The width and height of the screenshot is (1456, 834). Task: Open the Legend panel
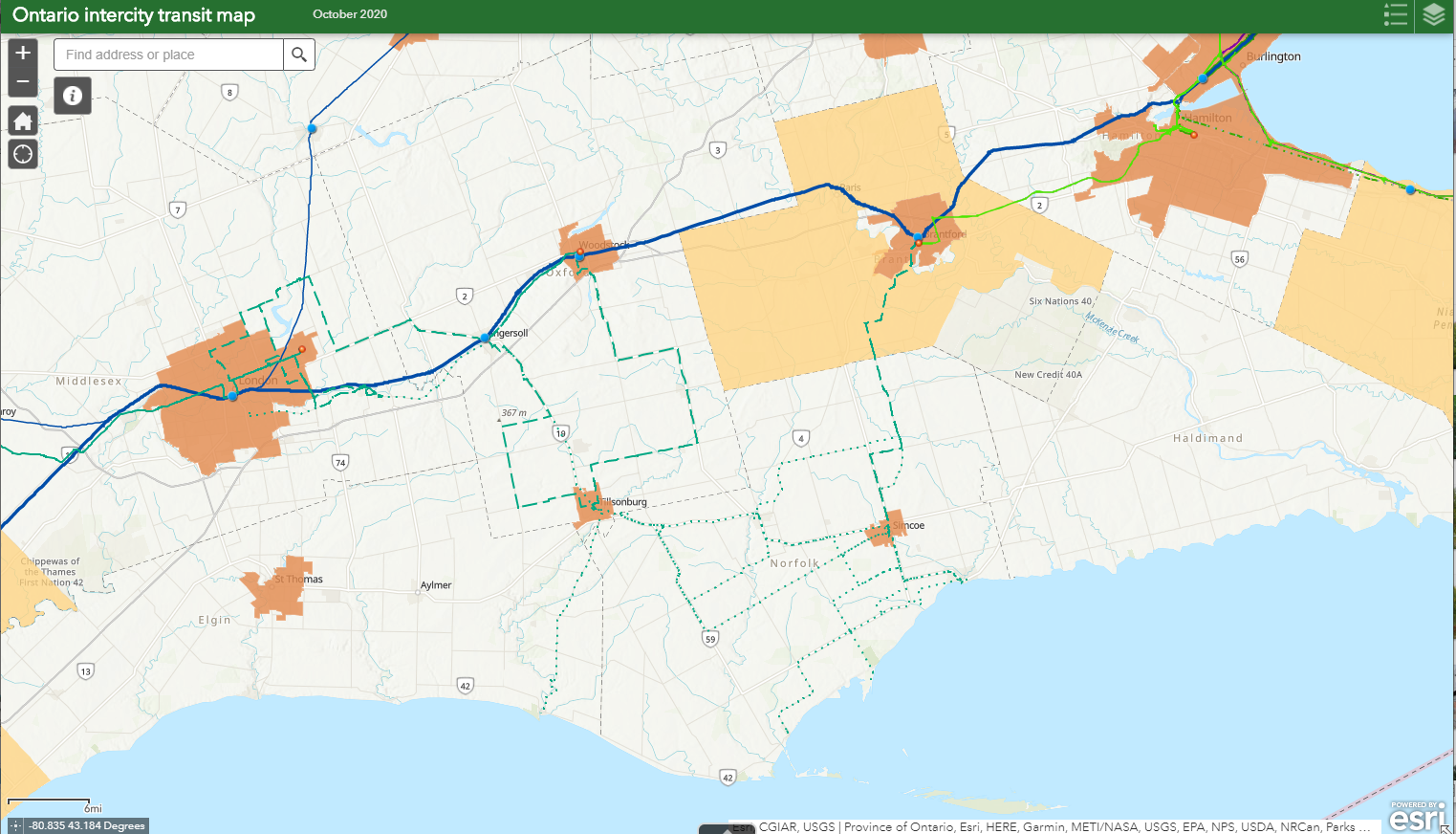pyautogui.click(x=1396, y=15)
